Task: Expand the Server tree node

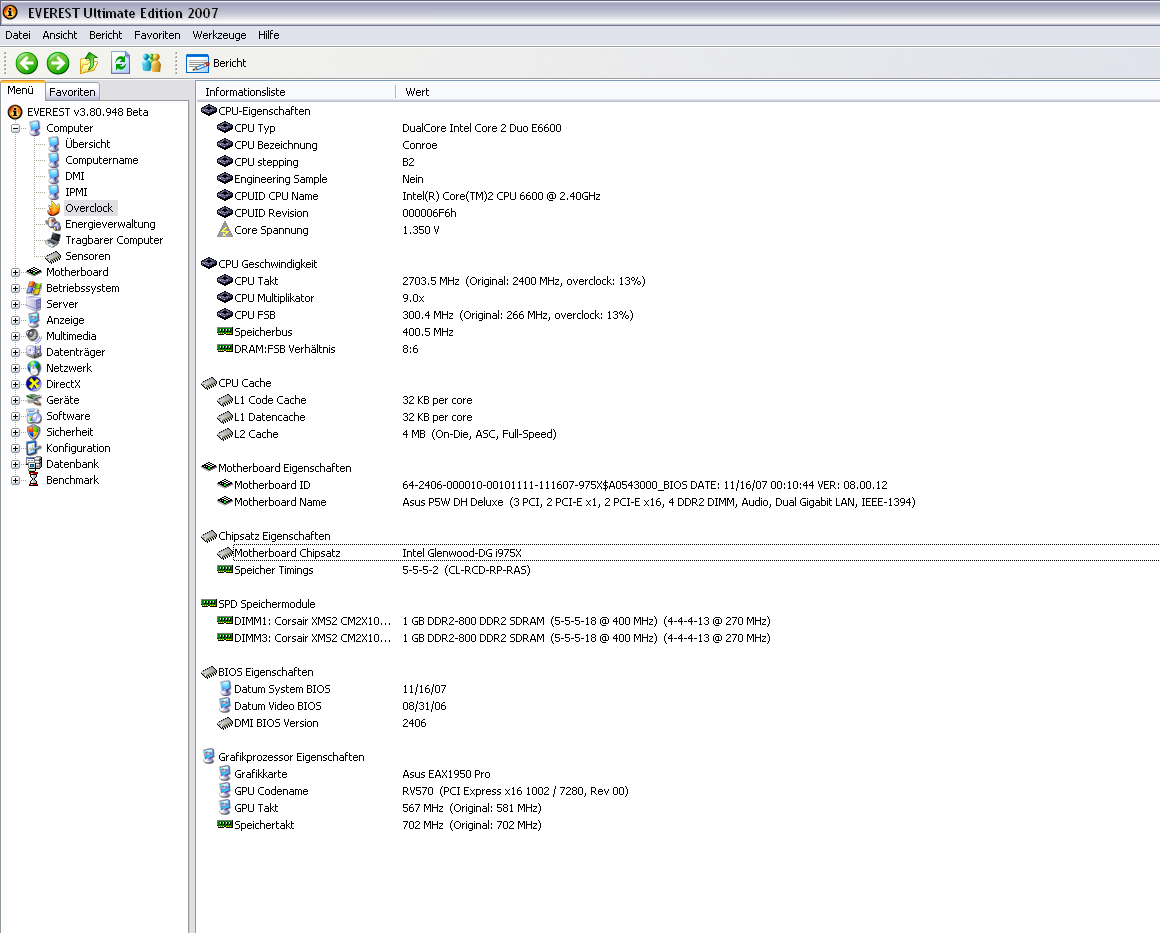Action: [x=15, y=304]
